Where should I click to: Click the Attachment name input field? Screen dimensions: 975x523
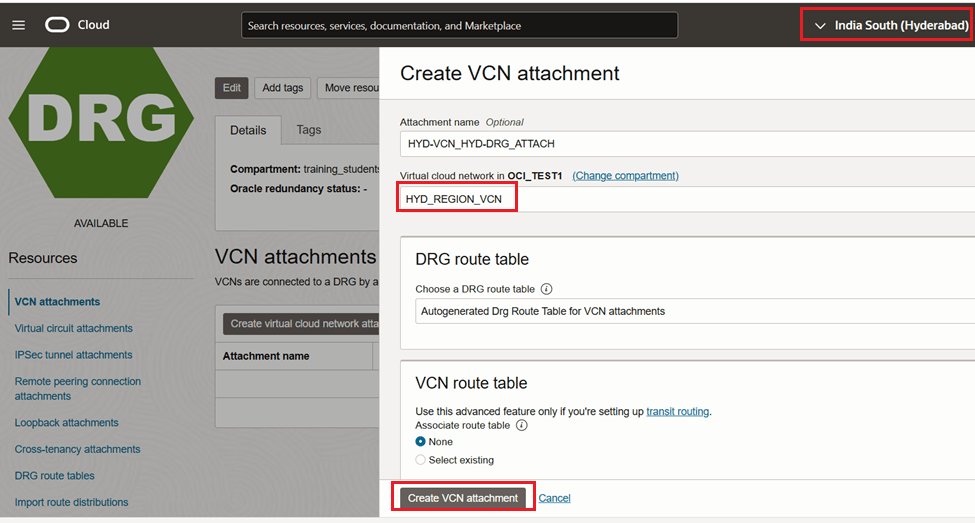click(685, 144)
